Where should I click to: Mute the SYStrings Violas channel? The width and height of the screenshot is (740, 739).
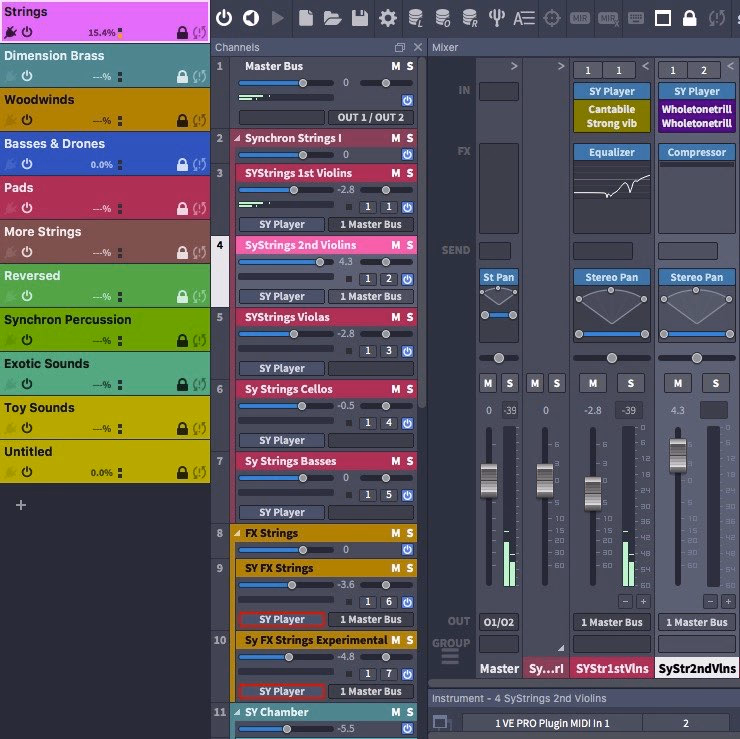tap(395, 317)
